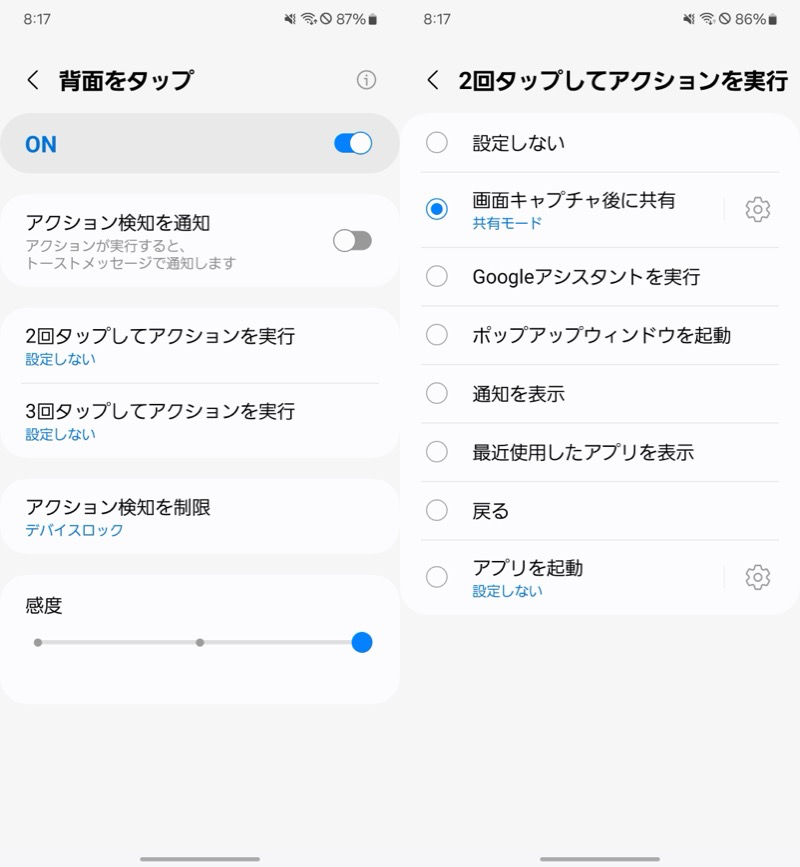The height and width of the screenshot is (867, 800).
Task: Choose ポップアップウィンドウを起動 option
Action: tap(437, 335)
